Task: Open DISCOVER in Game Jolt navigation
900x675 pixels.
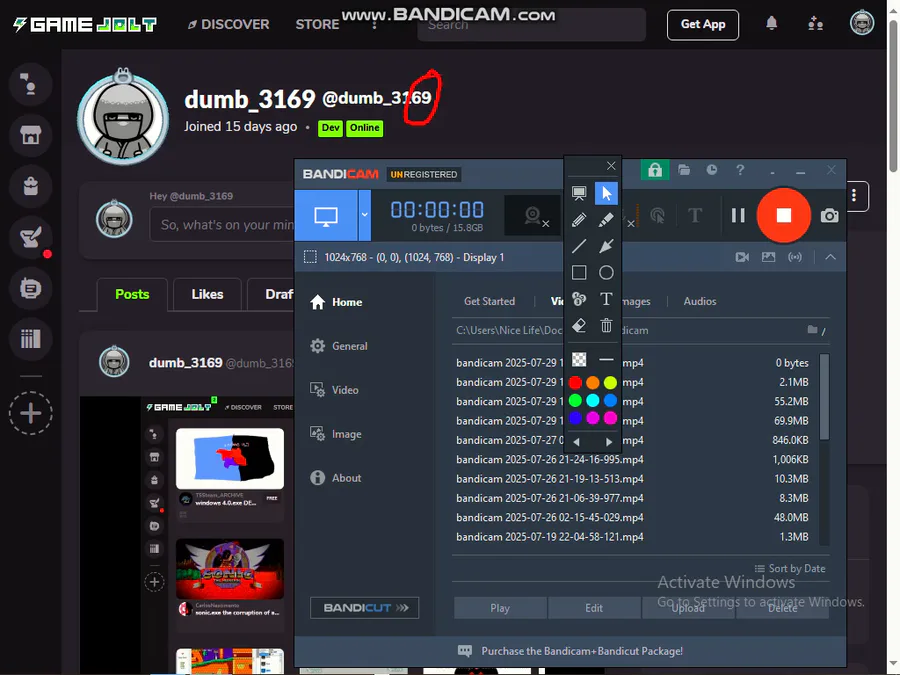Action: 228,24
